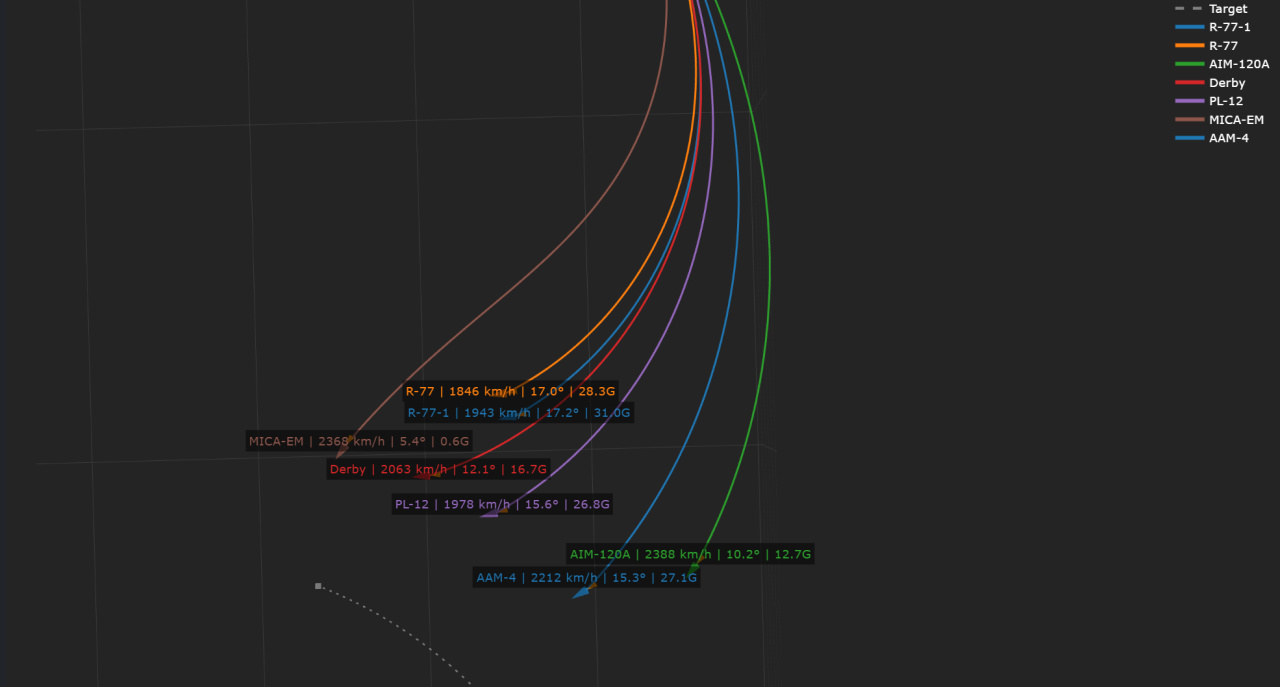The width and height of the screenshot is (1280, 687).
Task: Click the AIM-120A legend item
Action: pyautogui.click(x=1238, y=64)
